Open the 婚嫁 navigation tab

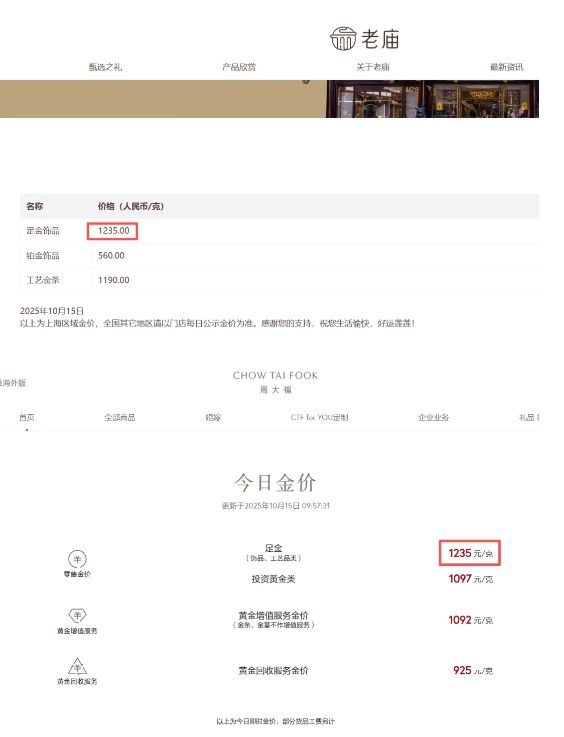(213, 417)
